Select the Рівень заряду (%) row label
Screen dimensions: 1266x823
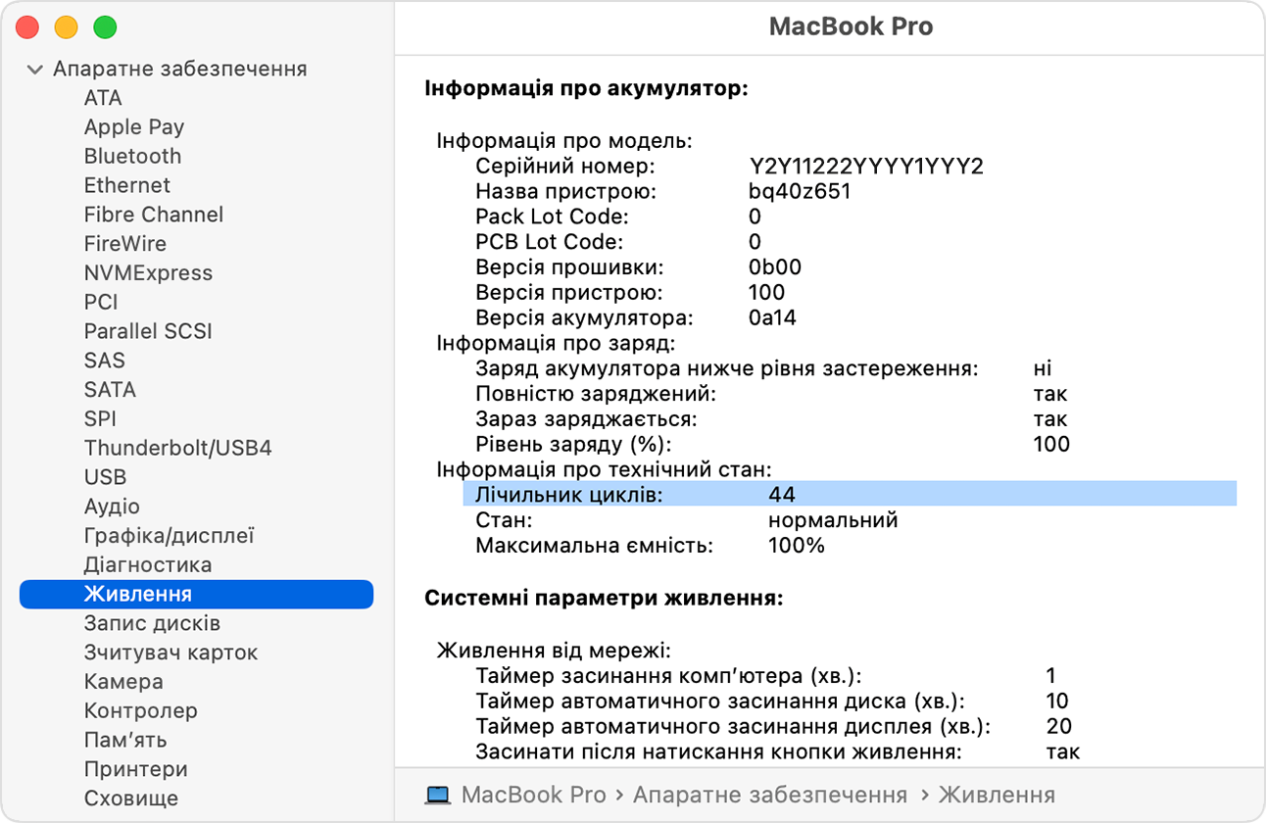[x=574, y=444]
